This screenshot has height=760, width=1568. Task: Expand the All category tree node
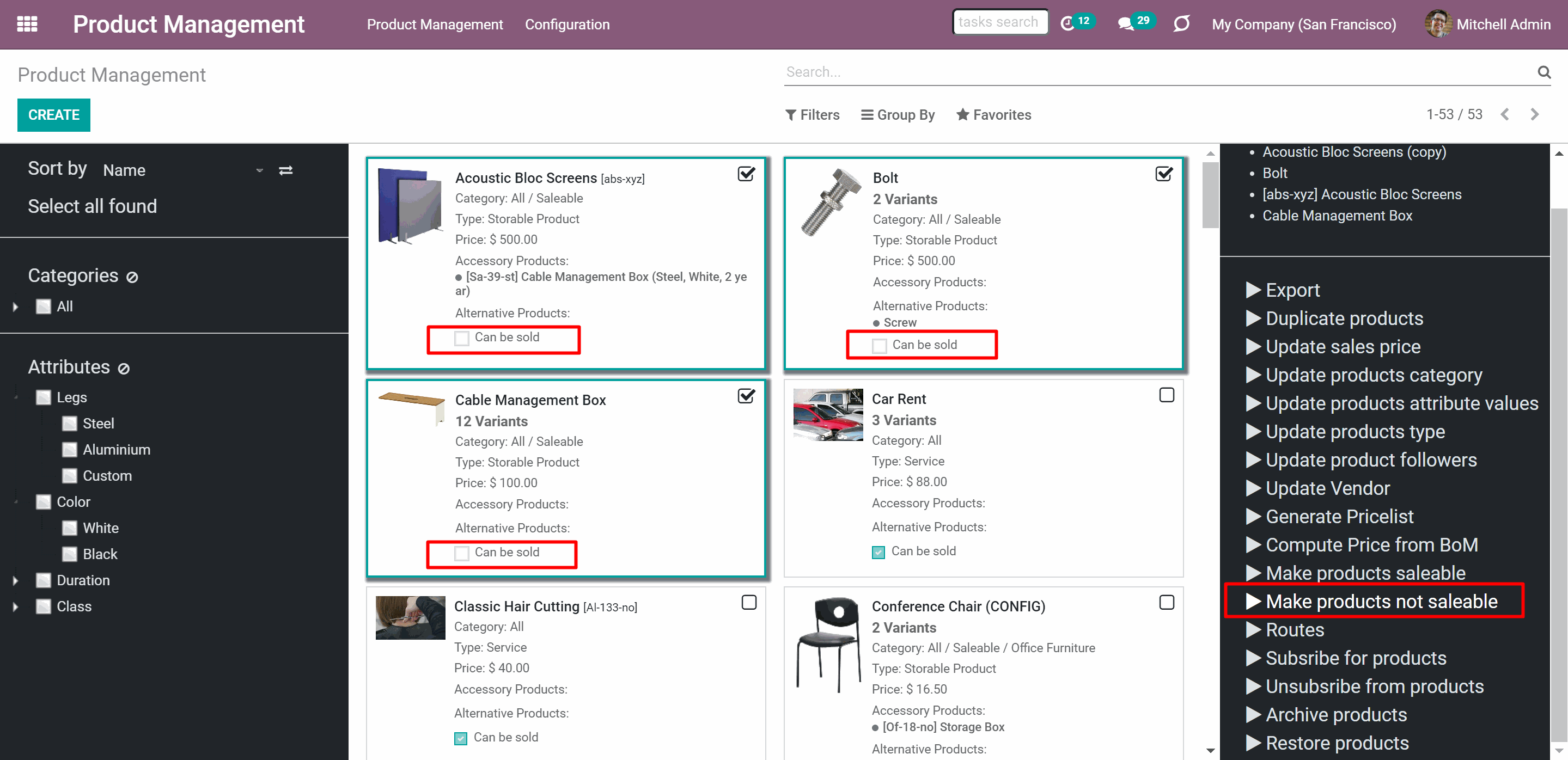pos(15,307)
